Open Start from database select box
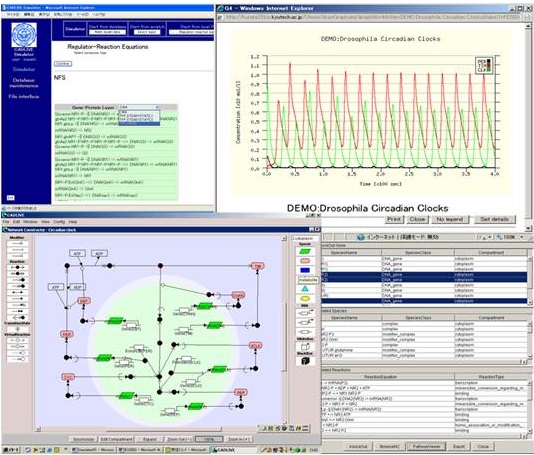 108,32
